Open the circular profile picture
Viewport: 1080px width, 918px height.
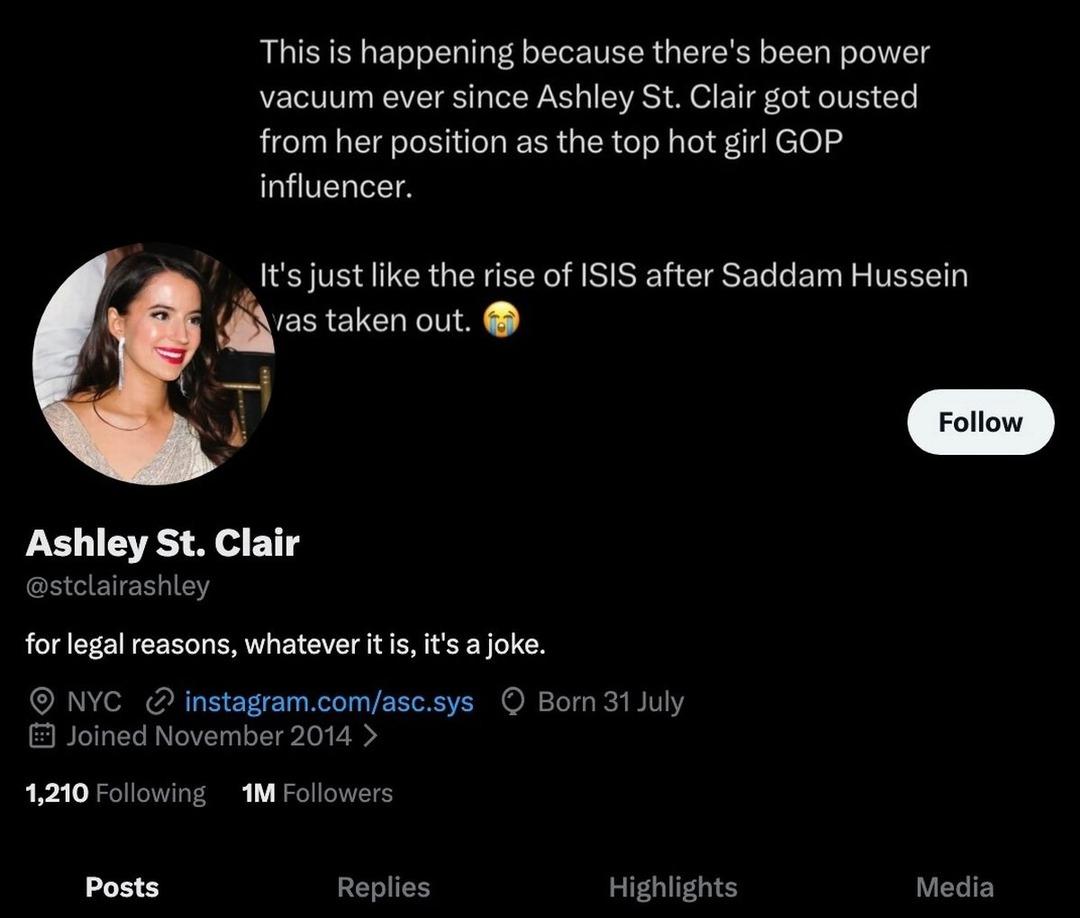pyautogui.click(x=152, y=364)
